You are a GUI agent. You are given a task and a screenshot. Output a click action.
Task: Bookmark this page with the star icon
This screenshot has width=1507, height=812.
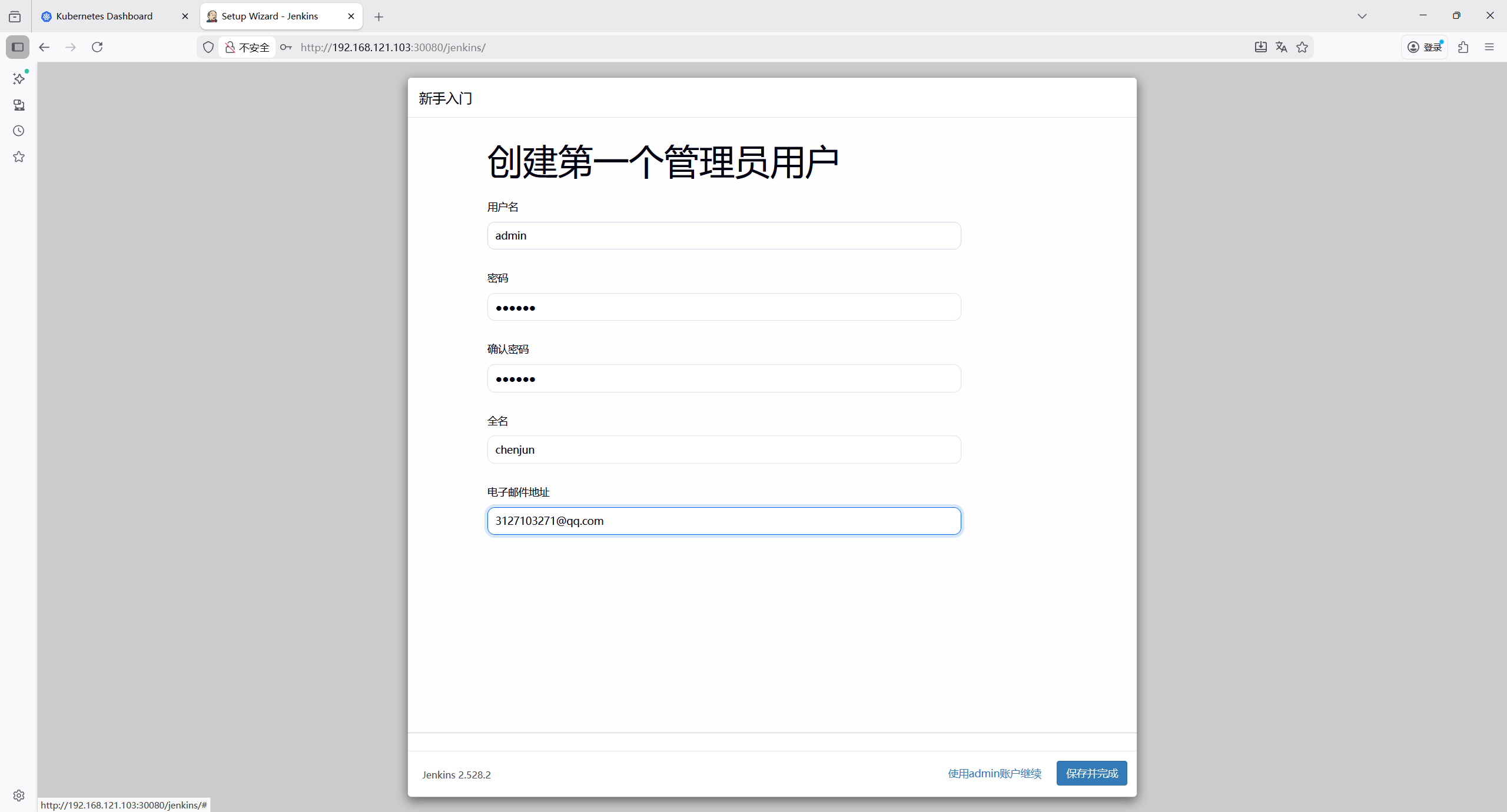(1302, 47)
